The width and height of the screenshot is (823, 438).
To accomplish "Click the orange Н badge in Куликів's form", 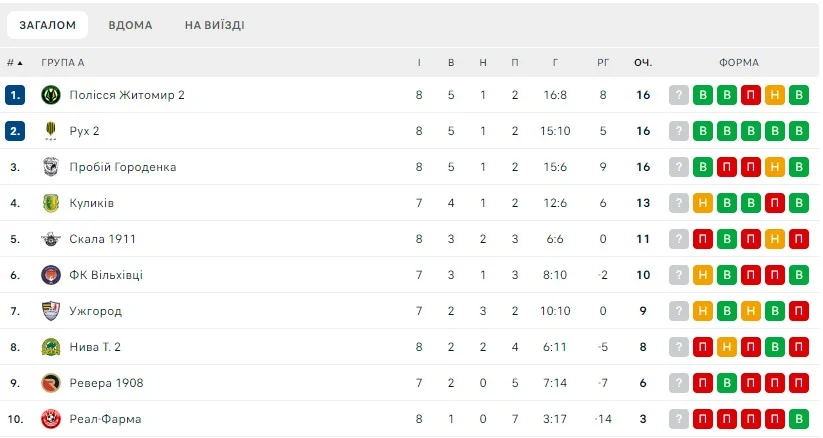I will click(703, 203).
